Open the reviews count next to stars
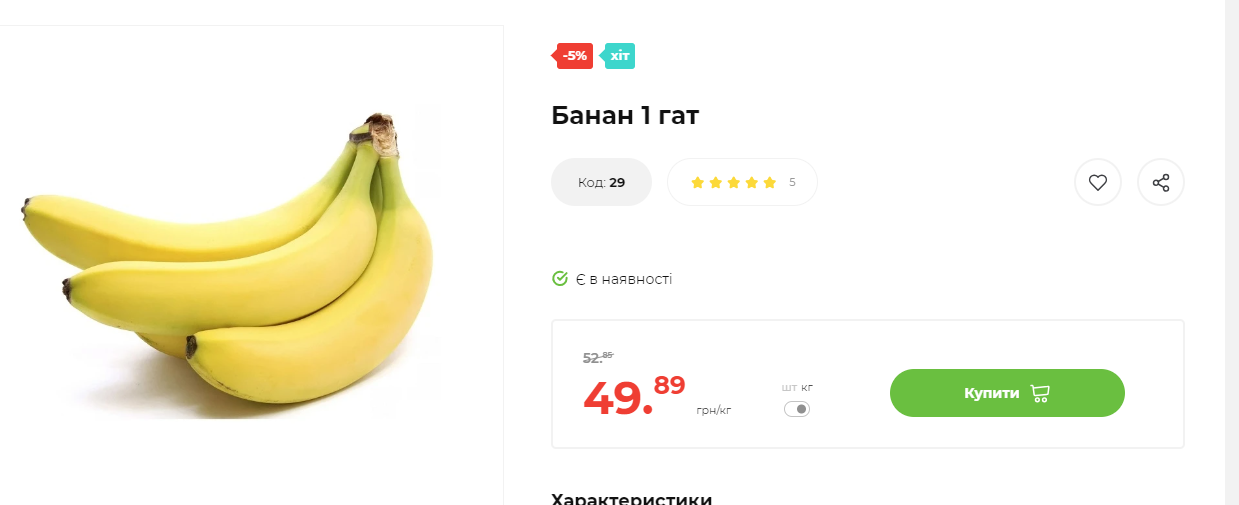Screen dimensions: 1239x505 click(x=792, y=182)
